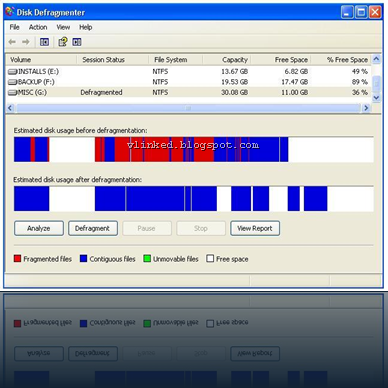Sort by the Volume column header
This screenshot has height=388, width=388.
(x=41, y=60)
